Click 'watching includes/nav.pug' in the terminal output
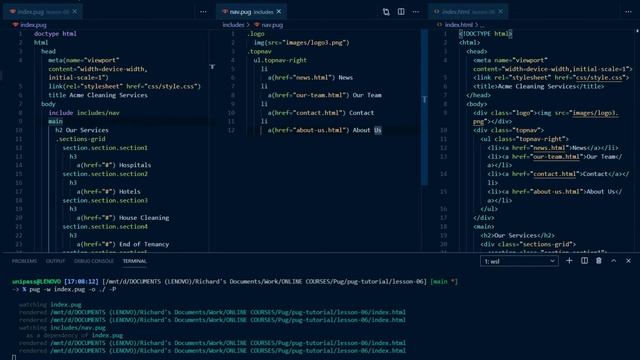The width and height of the screenshot is (640, 360). pos(62,328)
